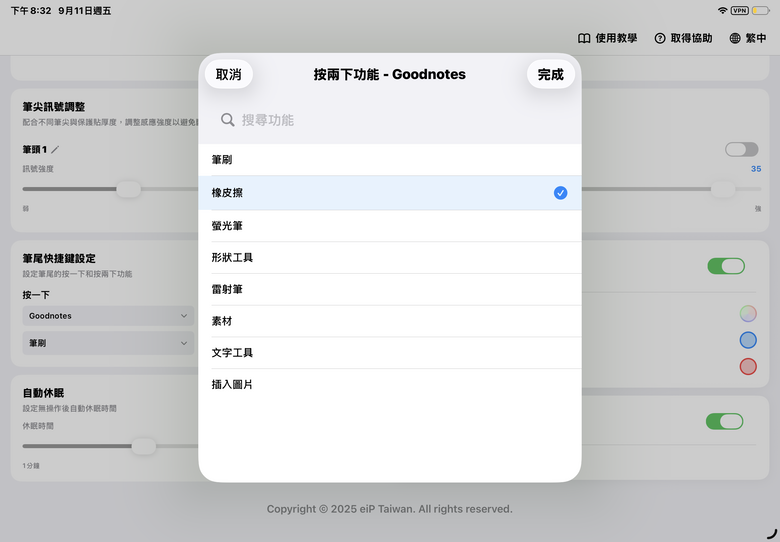Click the battery status icon
This screenshot has width=780, height=542.
pos(761,10)
